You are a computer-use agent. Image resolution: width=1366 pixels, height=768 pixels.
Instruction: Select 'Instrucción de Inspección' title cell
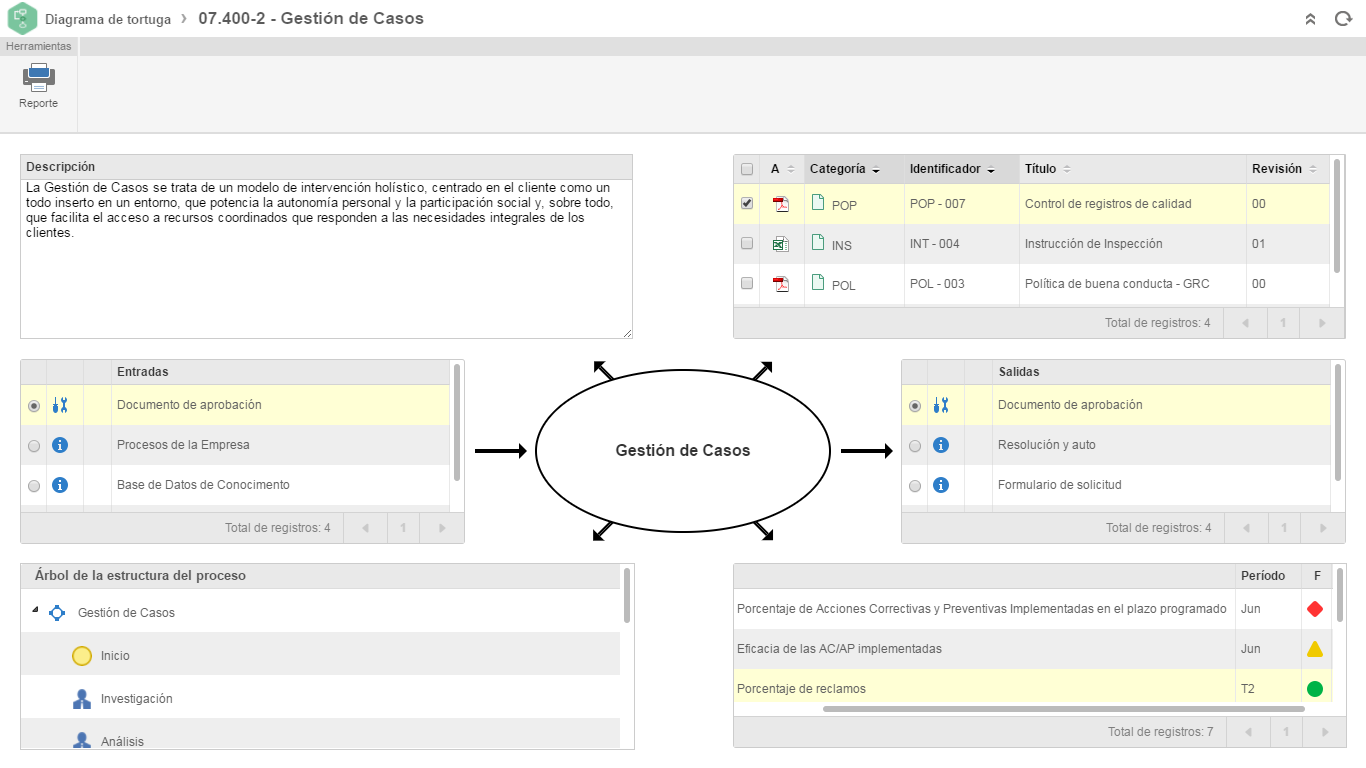[x=1133, y=244]
